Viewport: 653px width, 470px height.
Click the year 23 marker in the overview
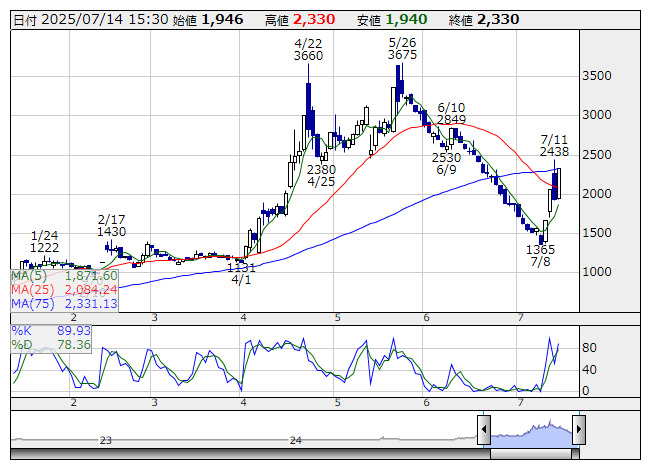coord(106,440)
